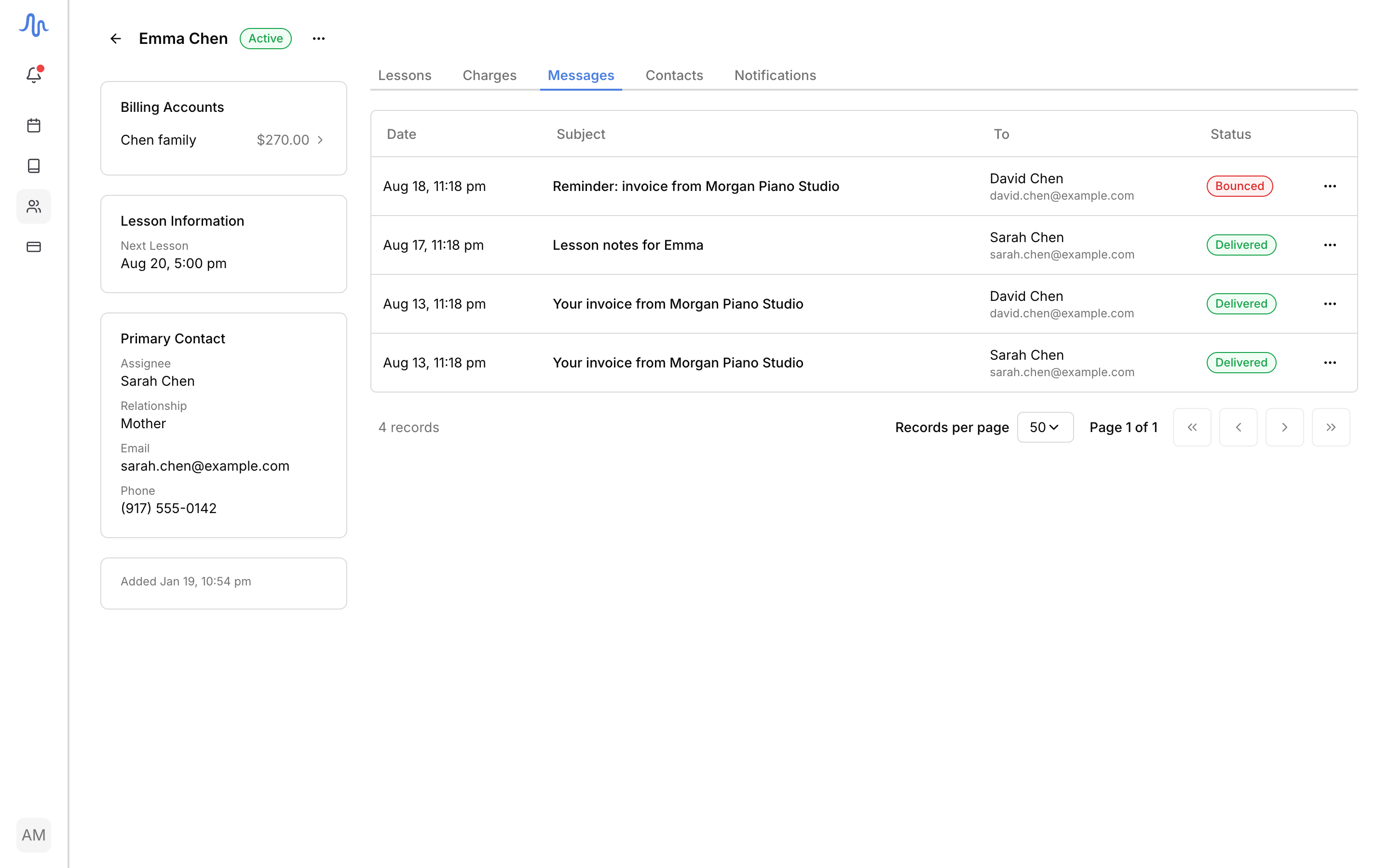The image size is (1389, 868).
Task: Click 'Aug 17, 11:18 pm' date cell
Action: [x=434, y=245]
